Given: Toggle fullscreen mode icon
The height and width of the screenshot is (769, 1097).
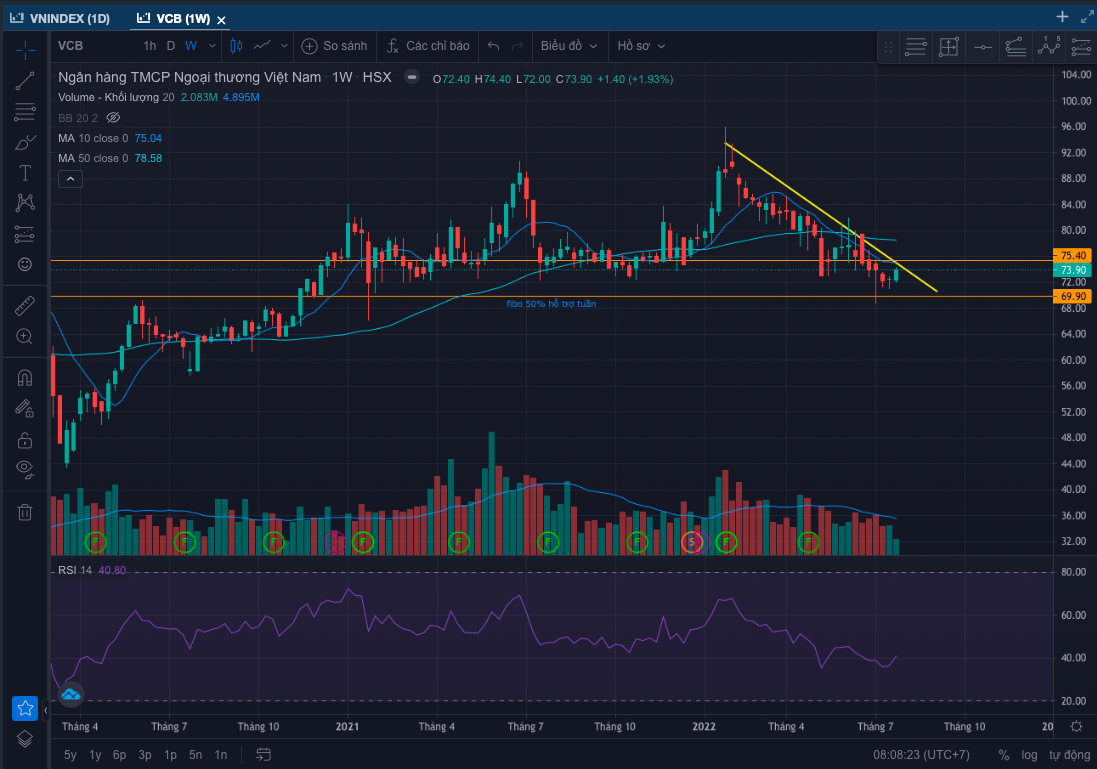Looking at the screenshot, I should (1087, 17).
